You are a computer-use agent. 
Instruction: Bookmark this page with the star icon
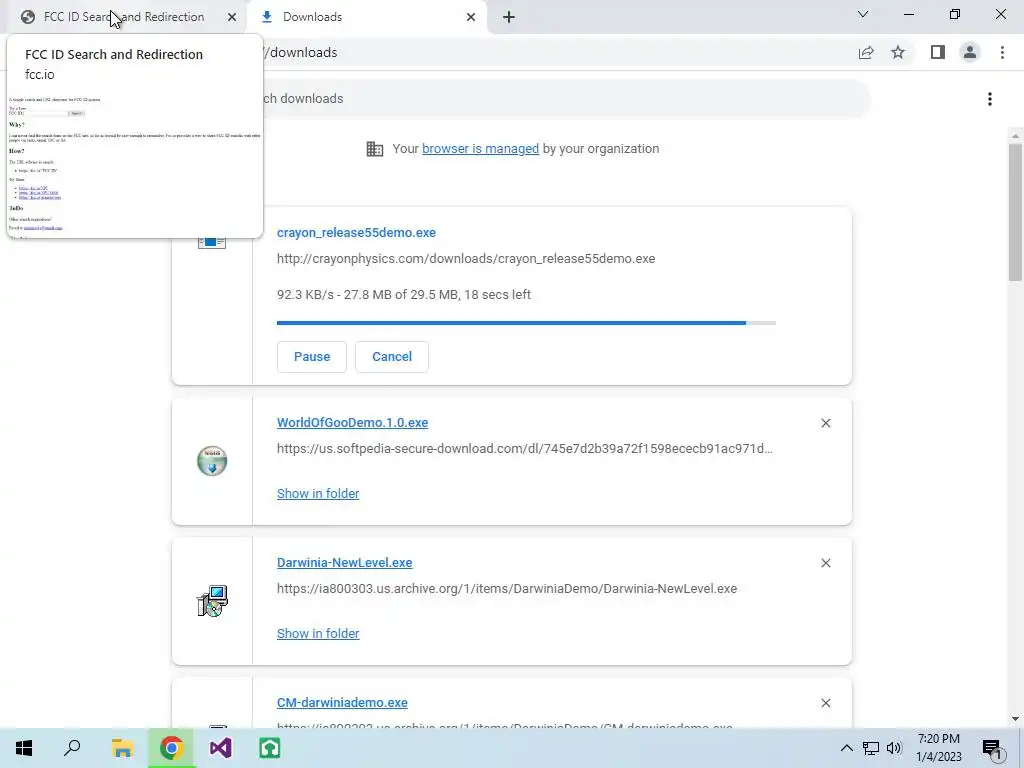click(898, 52)
